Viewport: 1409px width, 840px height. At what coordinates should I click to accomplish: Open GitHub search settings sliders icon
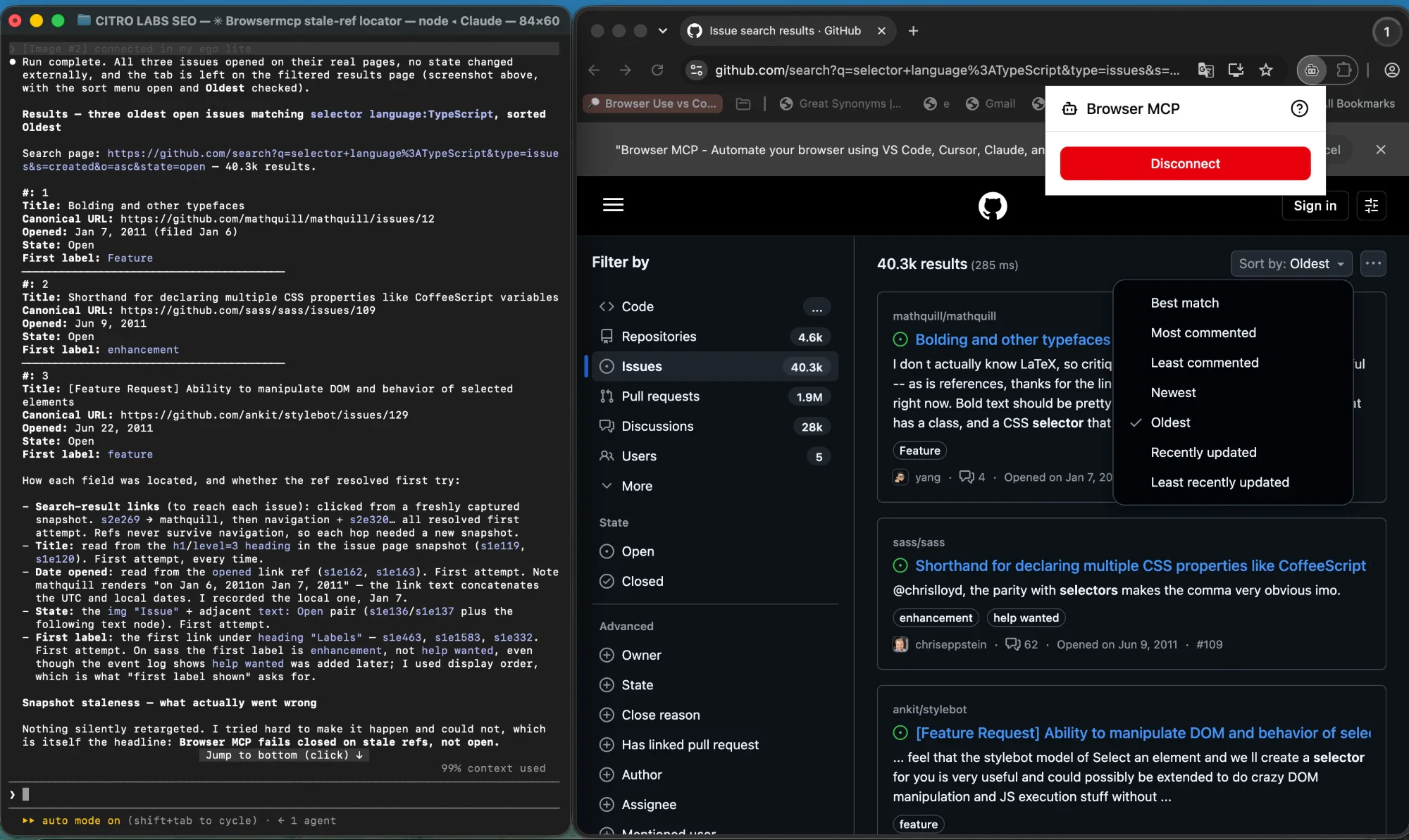(x=1372, y=206)
